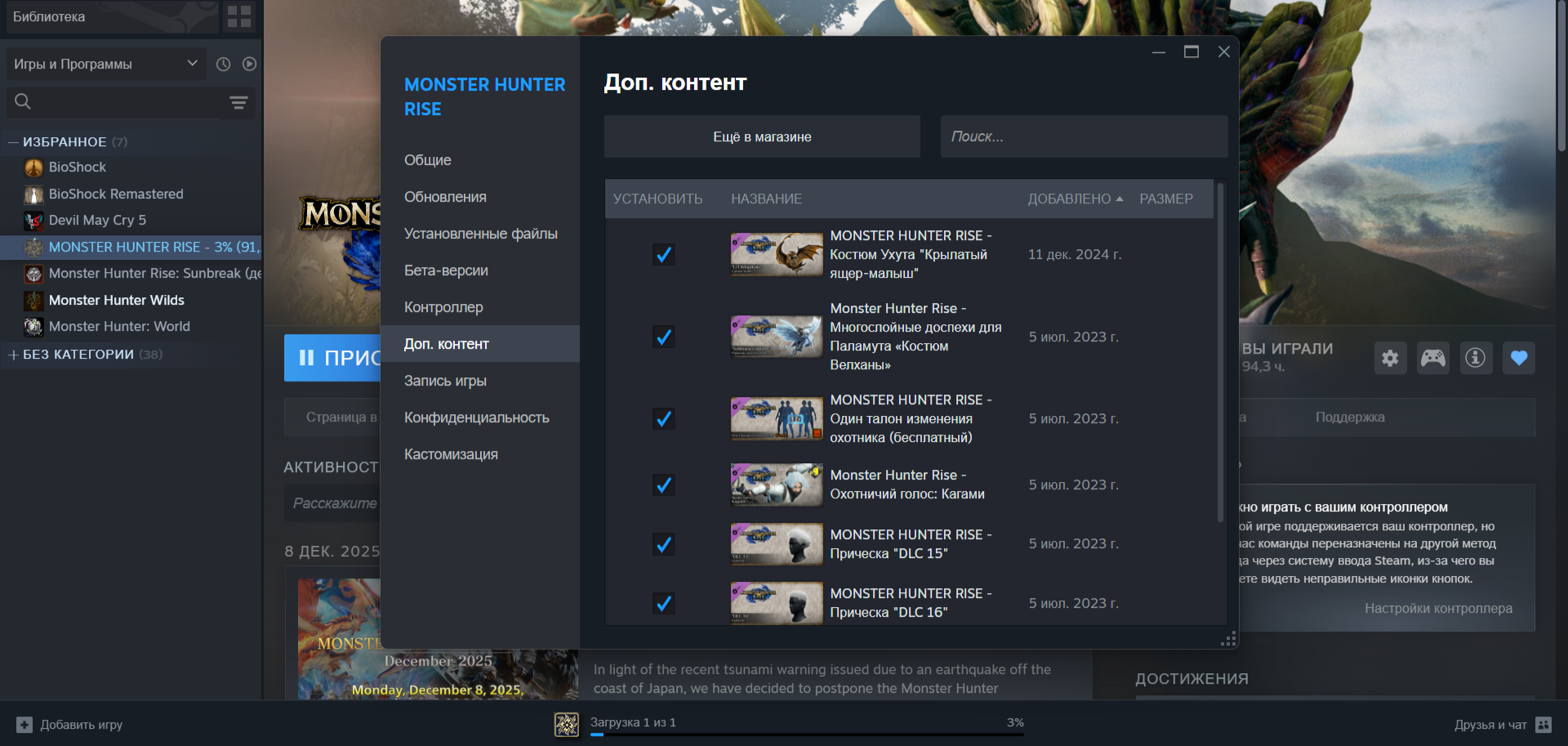Uncheck Прическа "DLC 15" checkbox
This screenshot has height=746, width=1568.
[664, 544]
